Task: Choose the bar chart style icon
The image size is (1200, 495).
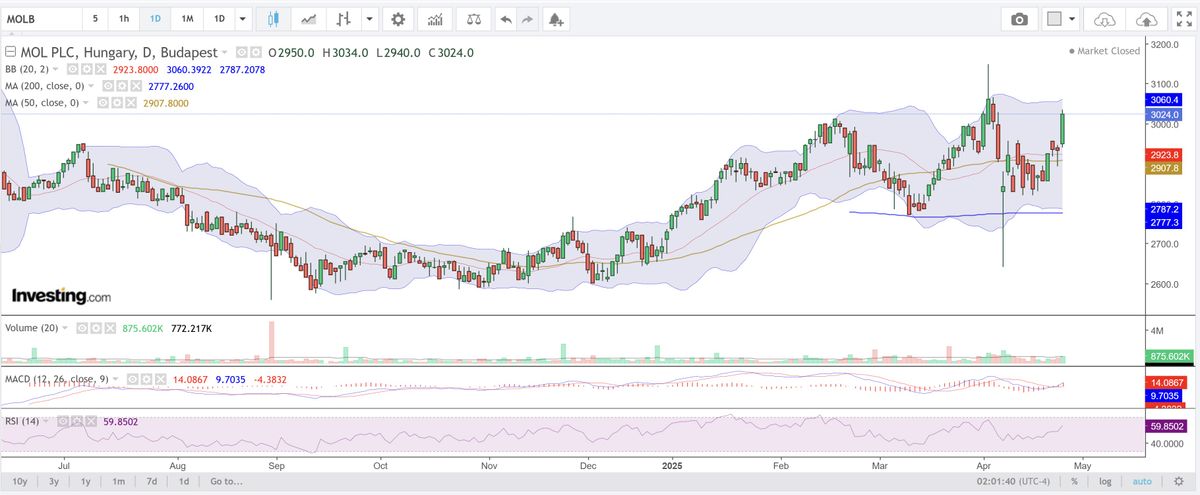Action: coord(345,19)
